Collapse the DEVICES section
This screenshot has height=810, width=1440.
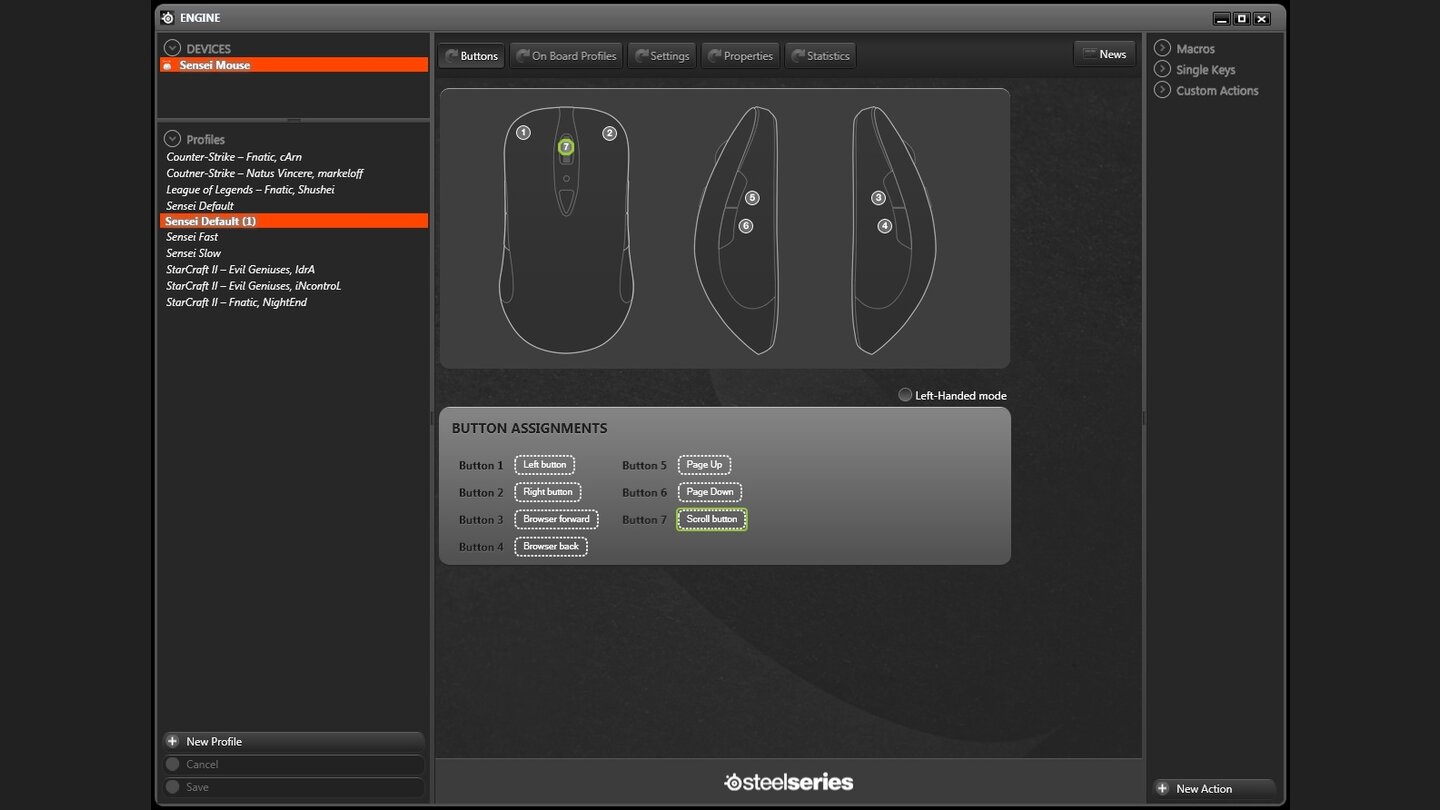pos(172,48)
